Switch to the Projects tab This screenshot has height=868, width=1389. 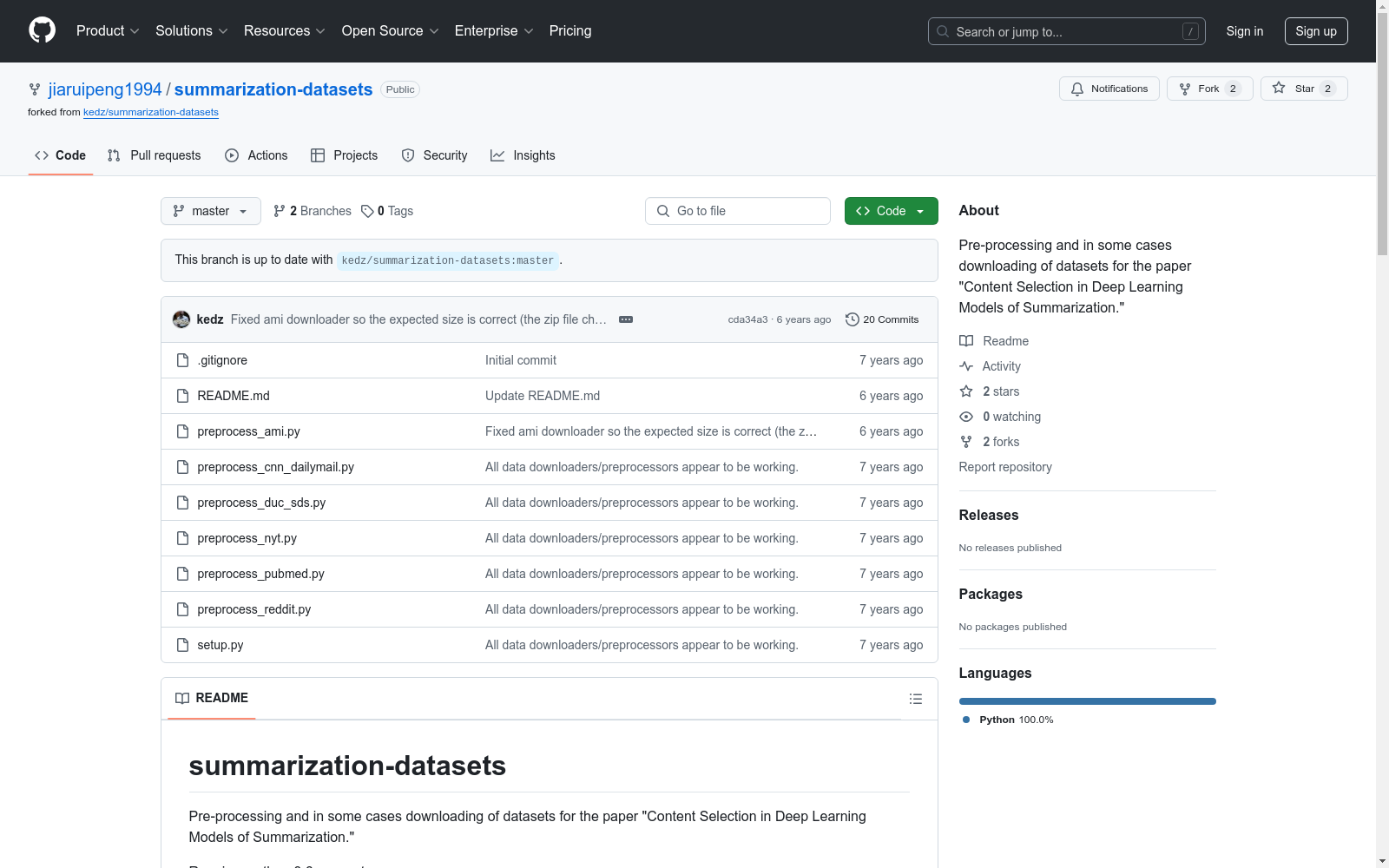pos(345,155)
